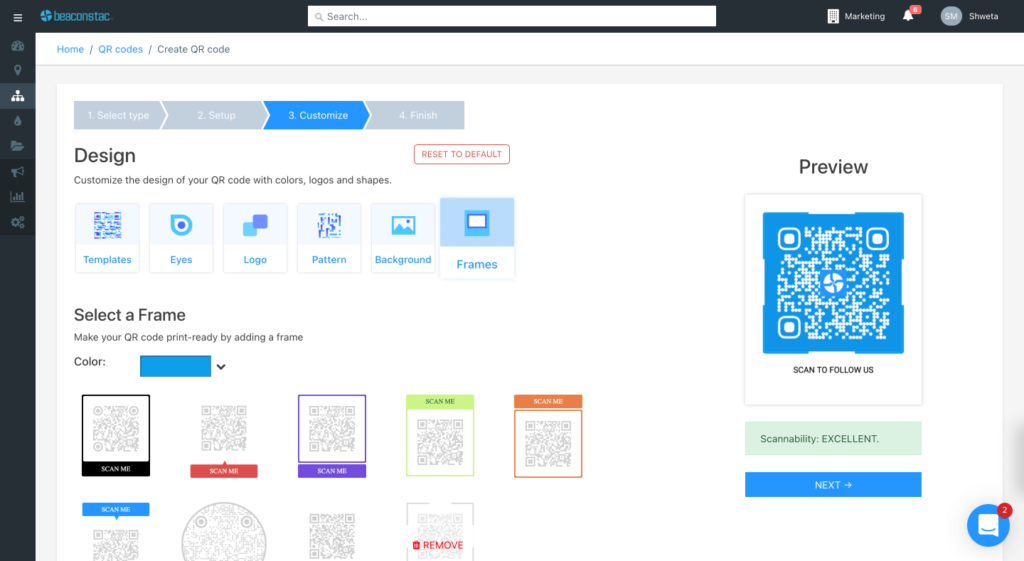1024x561 pixels.
Task: Open the dashboard sidebar icon
Action: pyautogui.click(x=18, y=46)
